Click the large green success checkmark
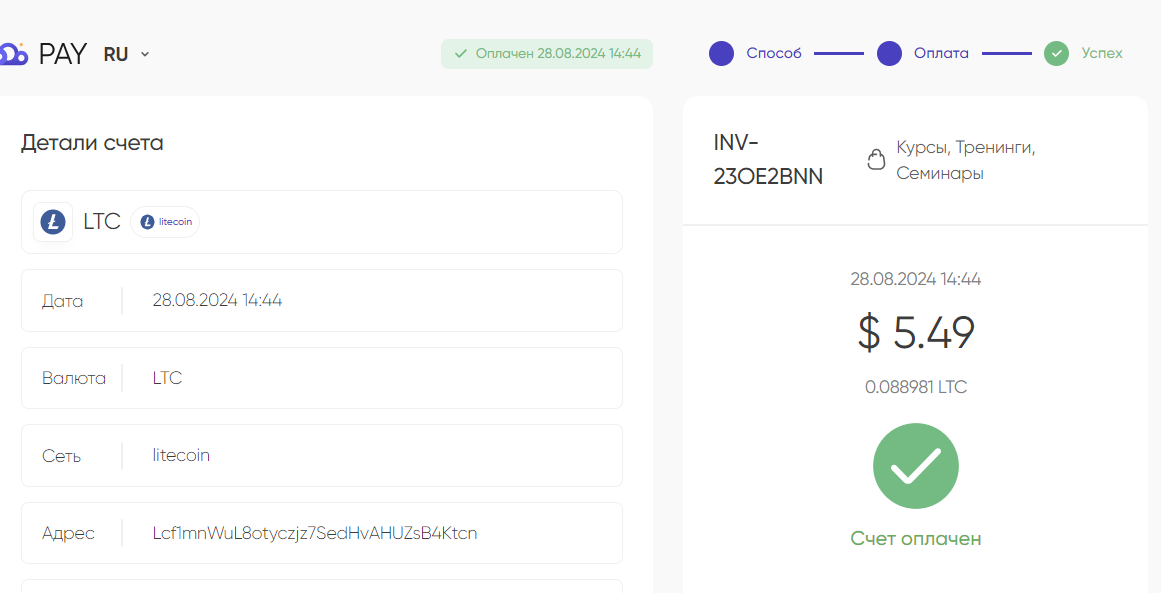Screen dimensions: 1161x593 coord(916,466)
